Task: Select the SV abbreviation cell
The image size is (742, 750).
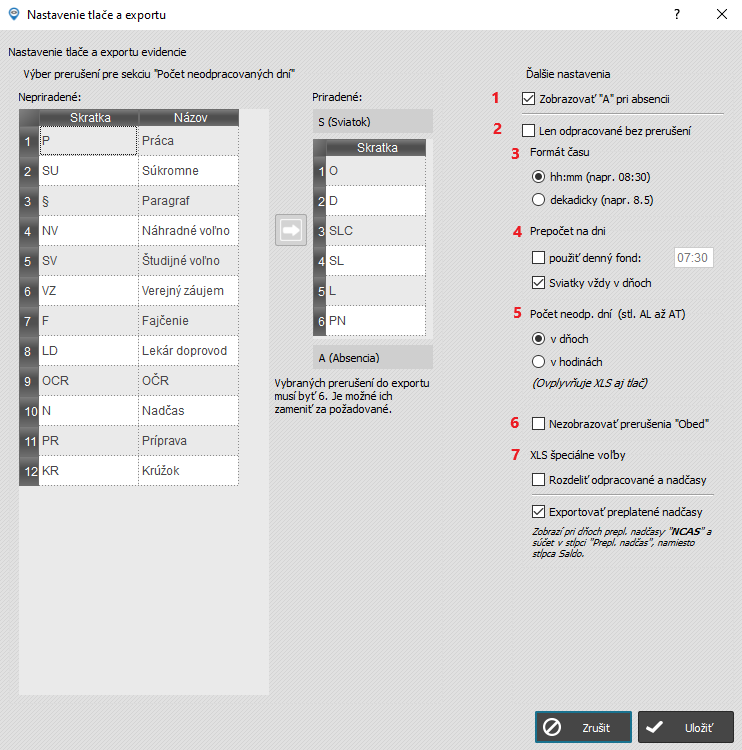Action: coord(89,261)
